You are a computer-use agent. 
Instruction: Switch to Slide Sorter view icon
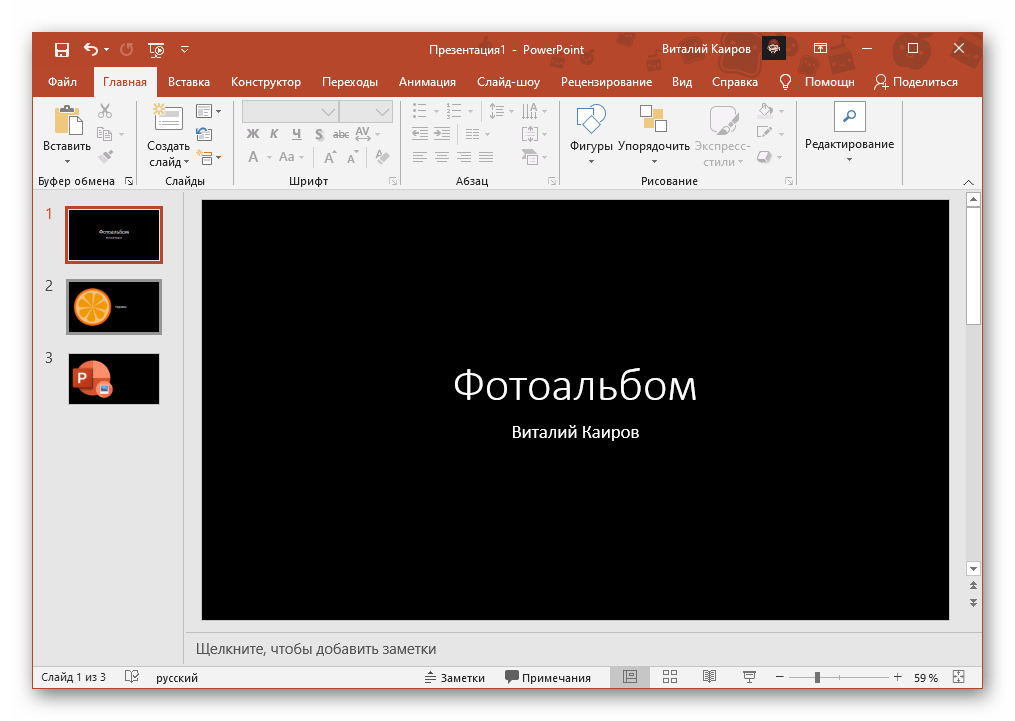click(x=670, y=677)
